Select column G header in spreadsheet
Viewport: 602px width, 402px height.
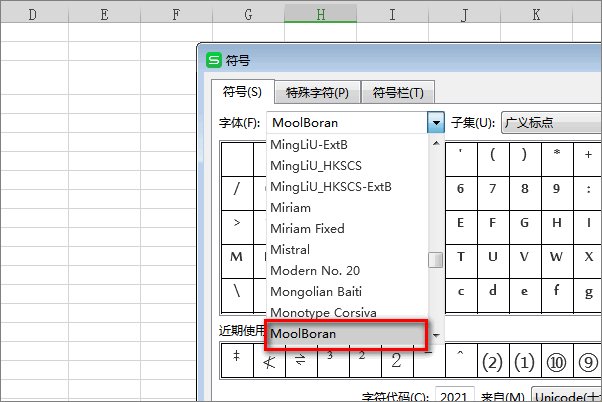(248, 14)
